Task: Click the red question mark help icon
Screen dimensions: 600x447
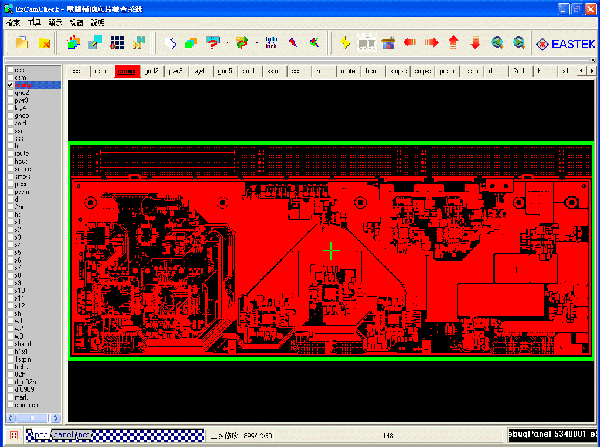Action: 213,42
